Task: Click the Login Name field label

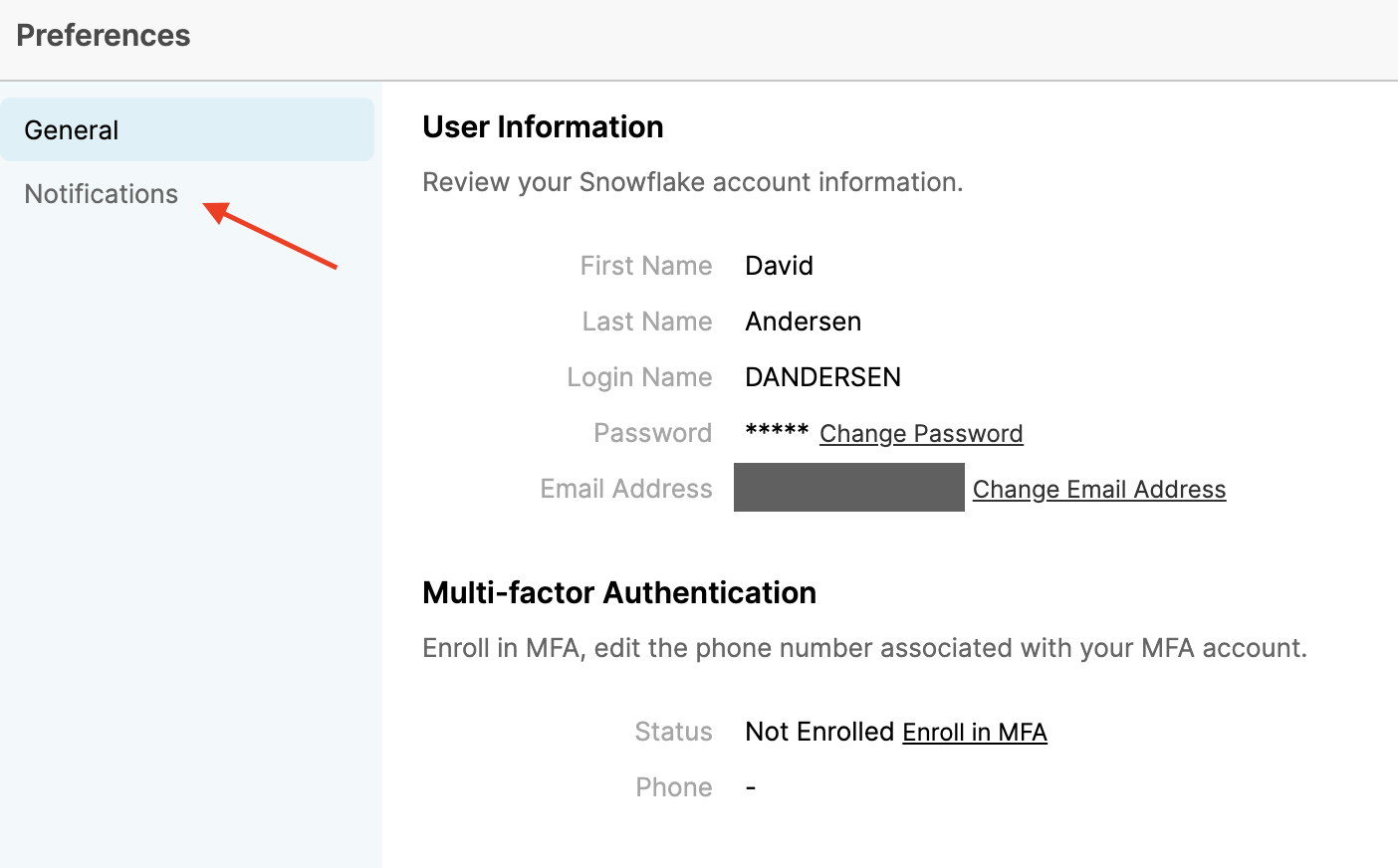Action: point(639,377)
